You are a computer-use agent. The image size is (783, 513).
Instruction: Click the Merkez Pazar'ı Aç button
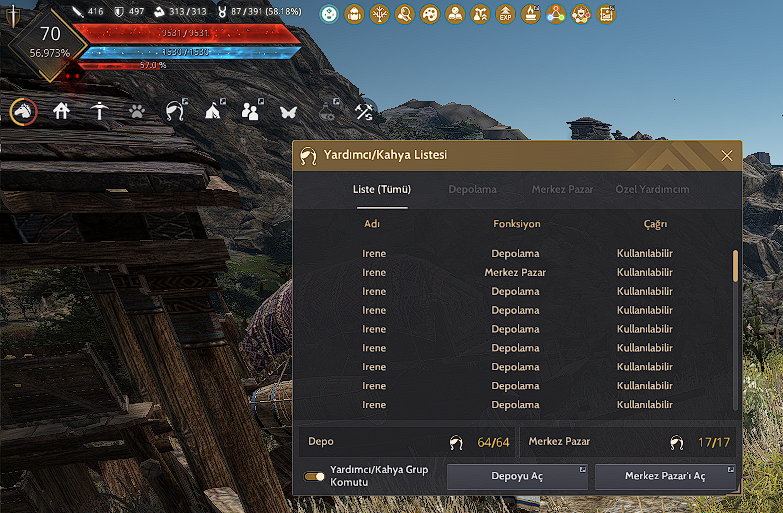tap(665, 476)
